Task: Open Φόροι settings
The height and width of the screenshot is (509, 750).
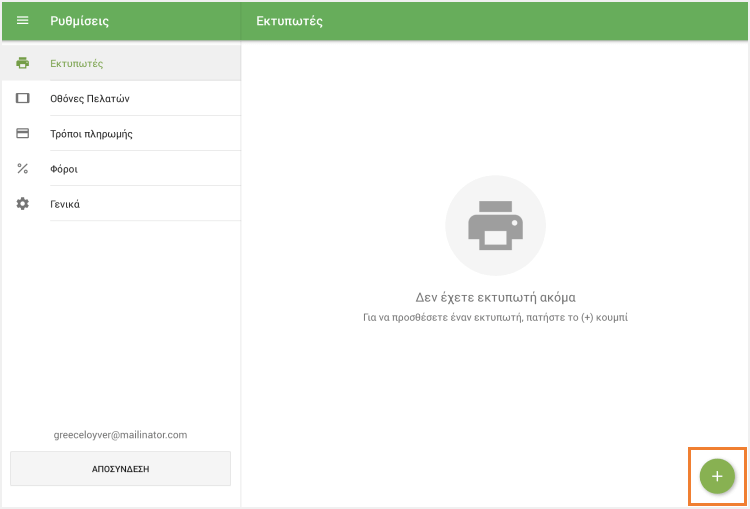Action: click(x=121, y=168)
